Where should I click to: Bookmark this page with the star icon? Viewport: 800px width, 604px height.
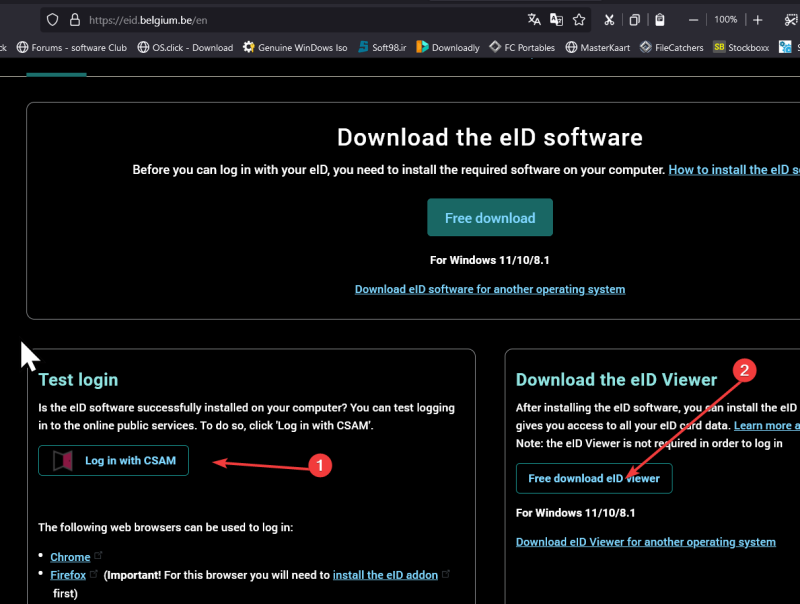coord(579,19)
